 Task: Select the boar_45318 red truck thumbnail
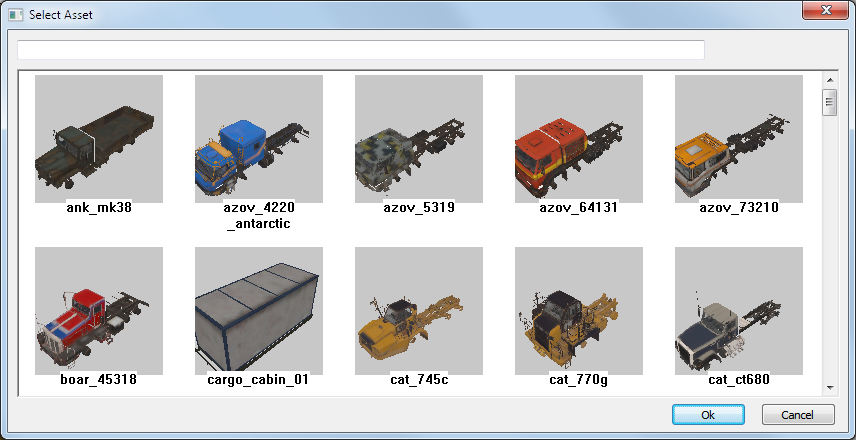(99, 311)
